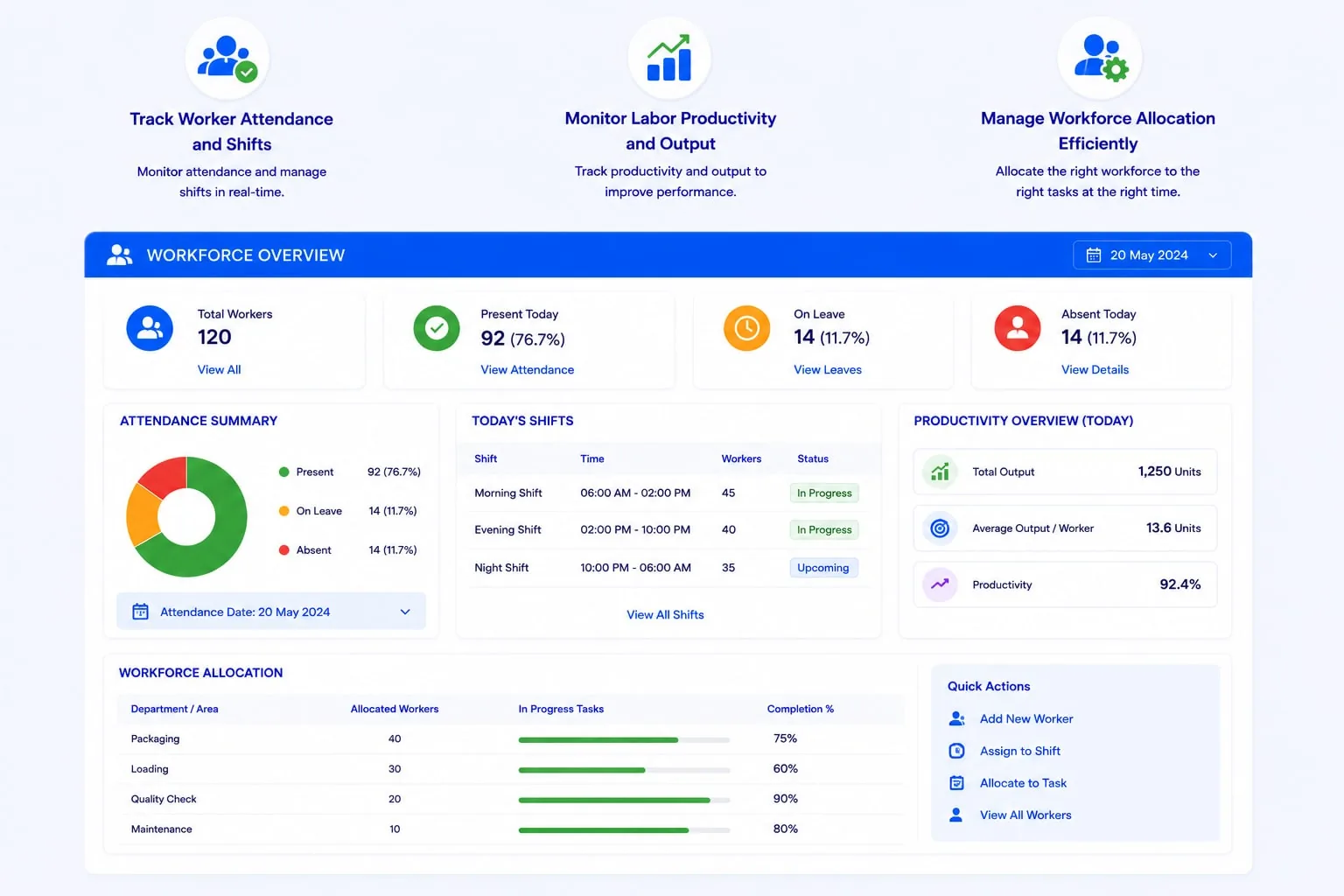Click the attendance donut chart
Viewport: 1344px width, 896px height.
186,516
